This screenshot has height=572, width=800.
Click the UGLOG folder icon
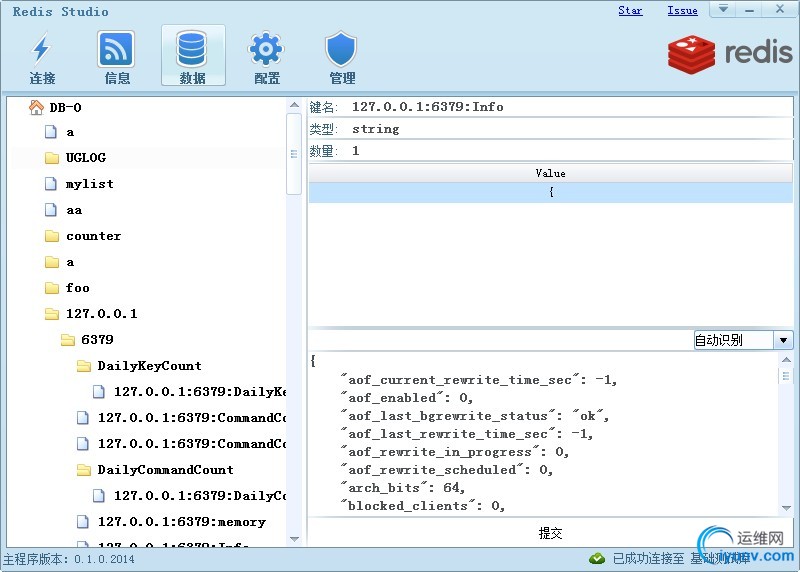tap(52, 158)
